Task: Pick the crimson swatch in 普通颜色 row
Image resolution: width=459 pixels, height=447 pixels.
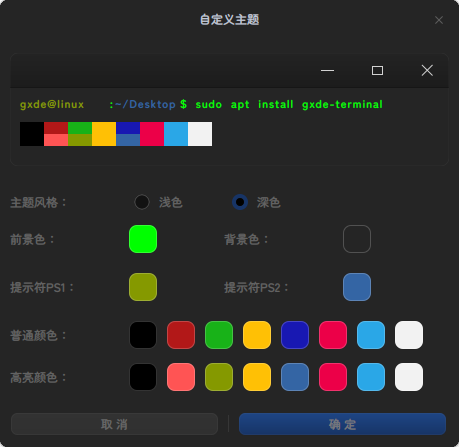Action: coord(333,335)
